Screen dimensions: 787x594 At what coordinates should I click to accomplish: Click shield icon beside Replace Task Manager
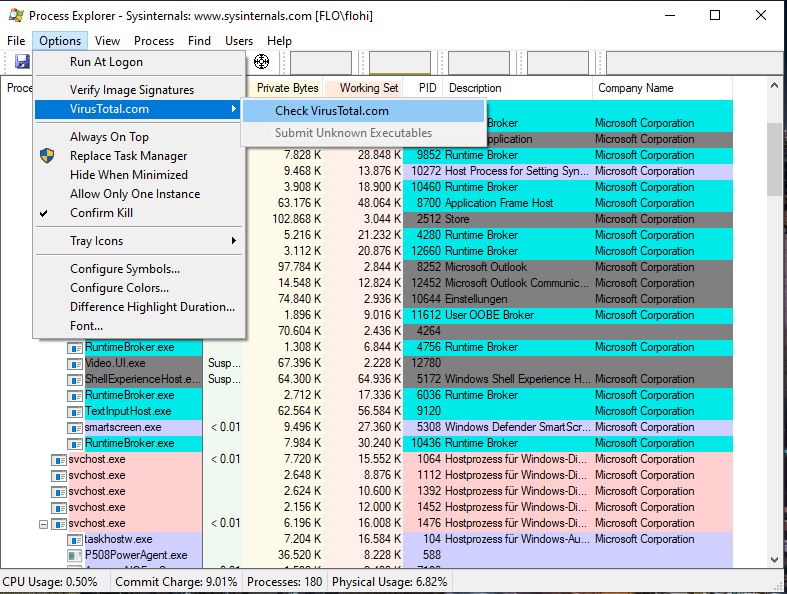pos(47,156)
